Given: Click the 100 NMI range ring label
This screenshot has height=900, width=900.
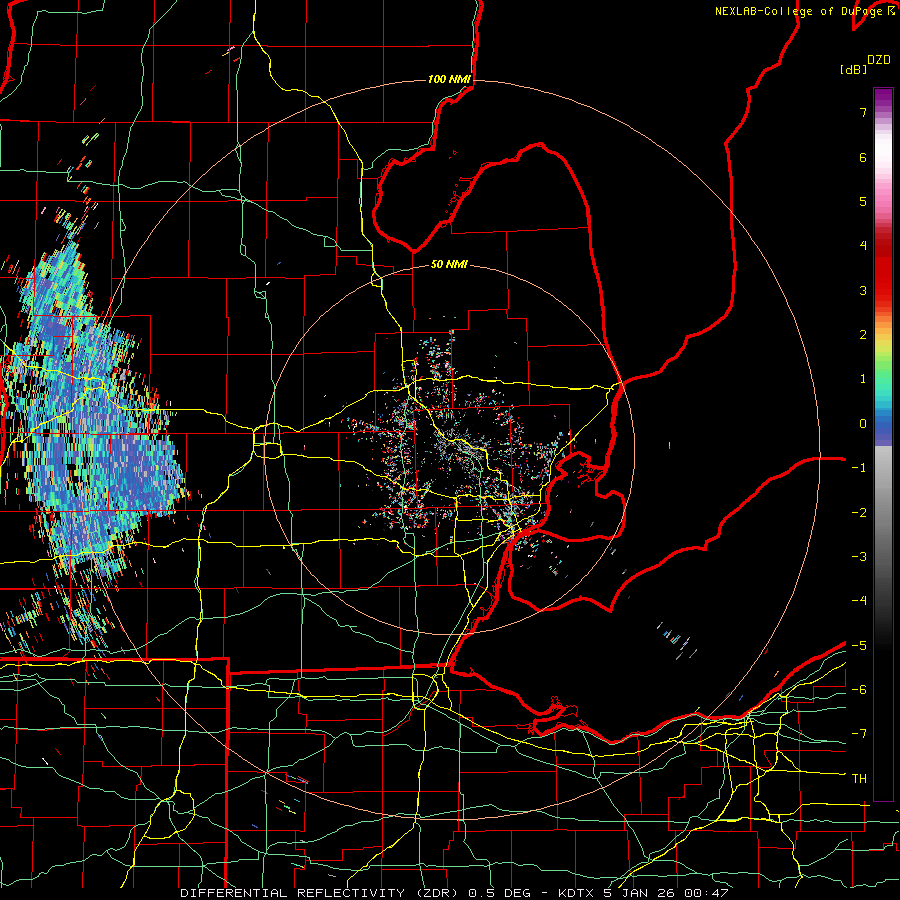Looking at the screenshot, I should 449,79.
